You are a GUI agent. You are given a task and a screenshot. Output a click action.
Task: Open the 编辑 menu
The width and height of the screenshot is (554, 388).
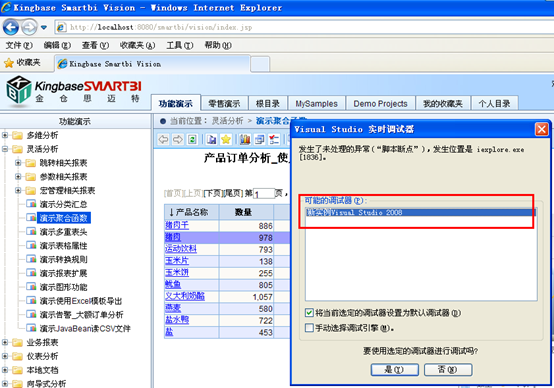(x=57, y=45)
